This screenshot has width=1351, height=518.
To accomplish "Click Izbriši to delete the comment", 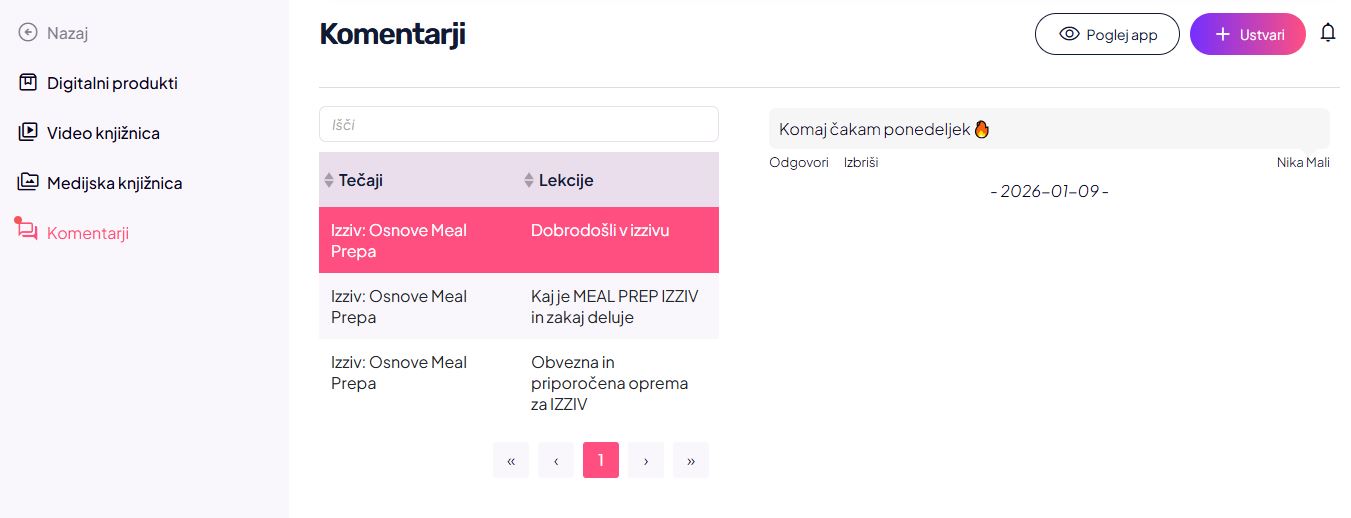I will point(861,162).
